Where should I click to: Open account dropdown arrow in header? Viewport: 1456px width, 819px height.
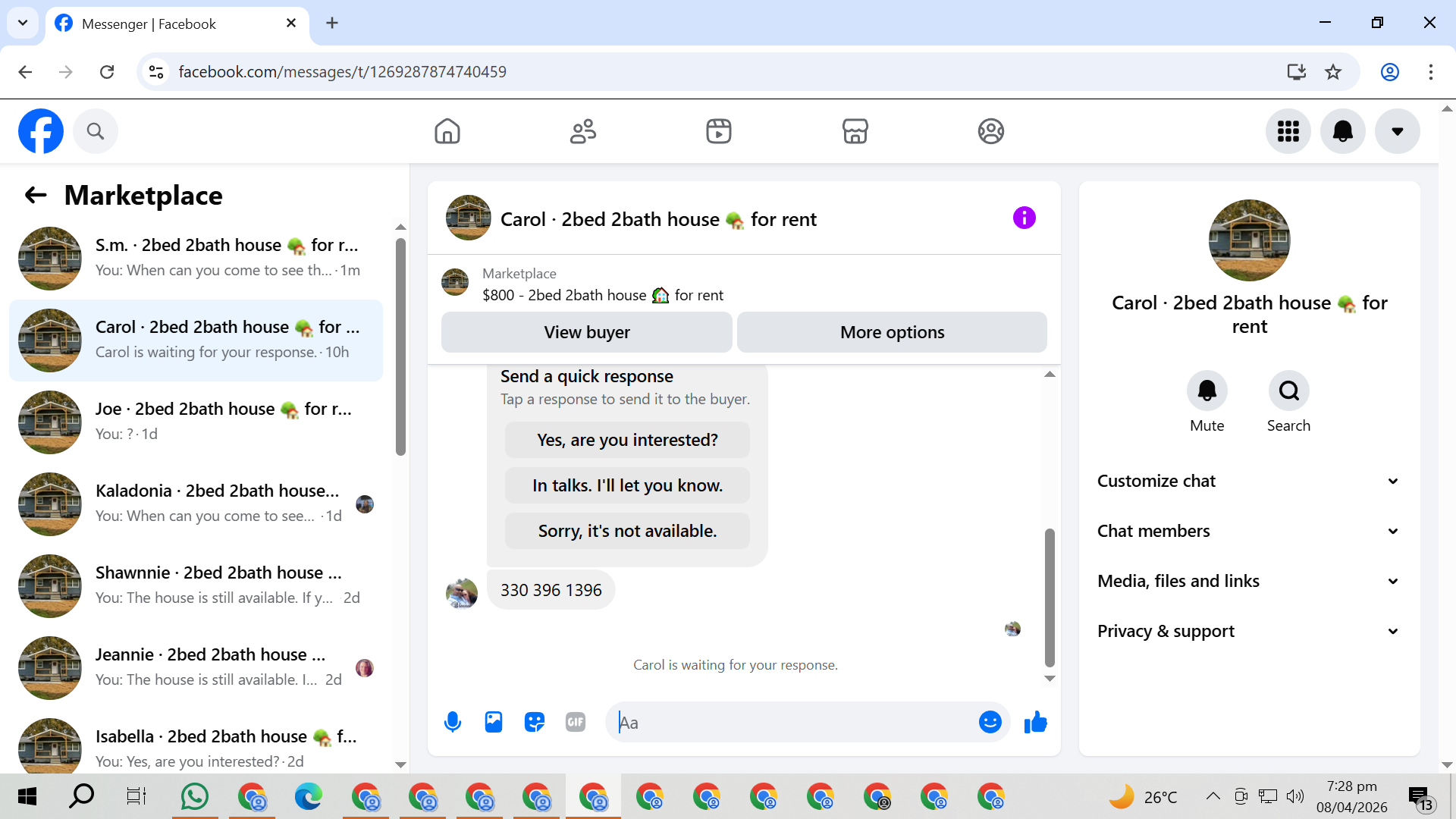[x=1397, y=131]
